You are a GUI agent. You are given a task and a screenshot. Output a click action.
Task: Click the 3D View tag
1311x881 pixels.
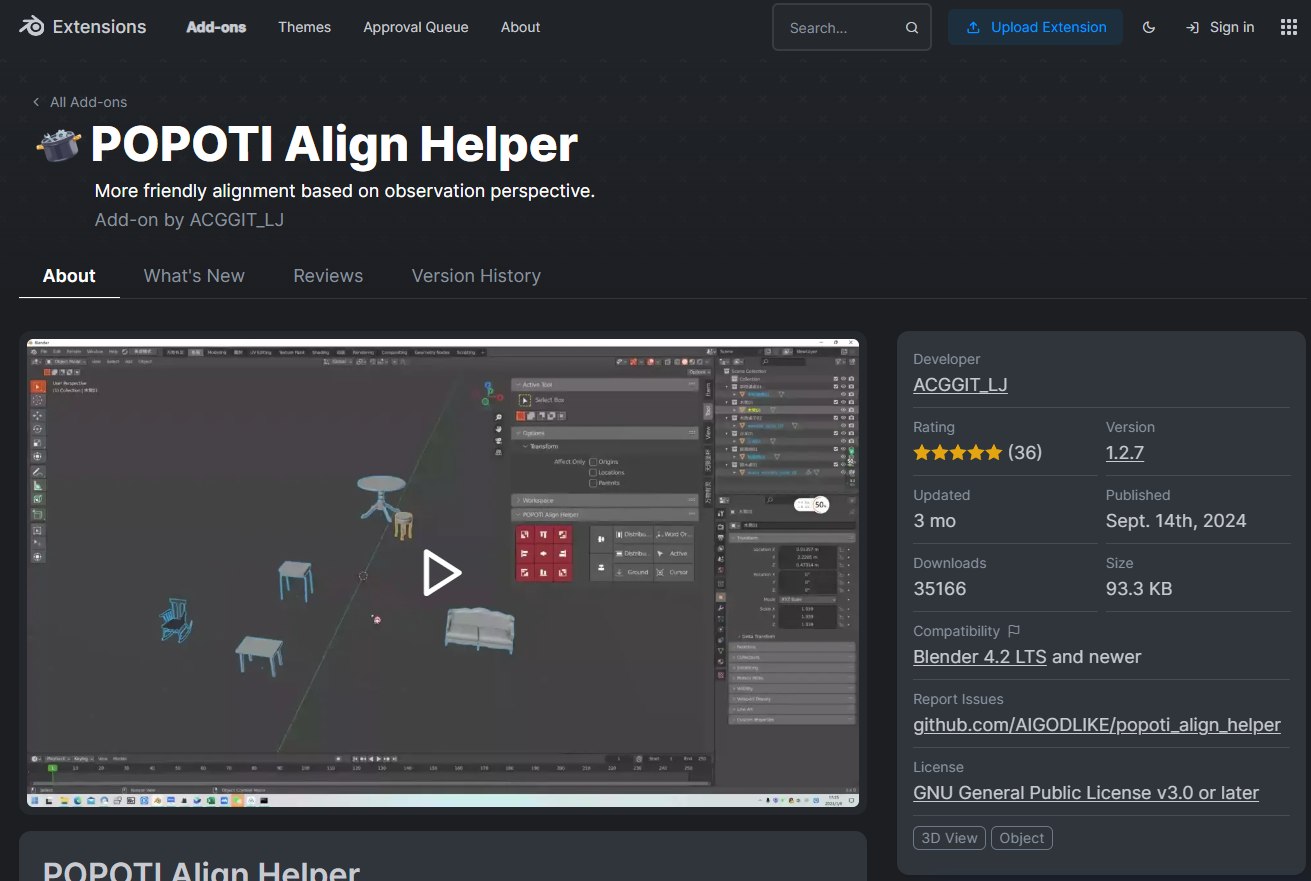[949, 838]
